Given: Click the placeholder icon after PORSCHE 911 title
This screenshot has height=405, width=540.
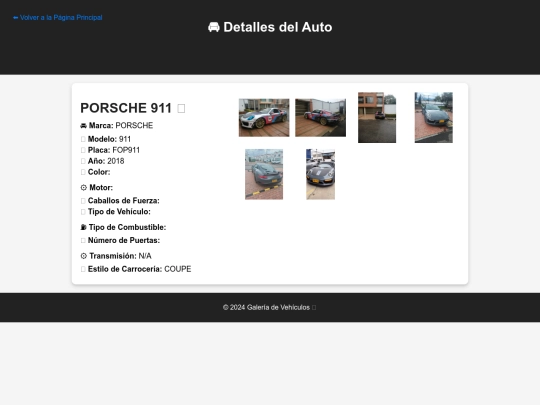Looking at the screenshot, I should coord(181,108).
